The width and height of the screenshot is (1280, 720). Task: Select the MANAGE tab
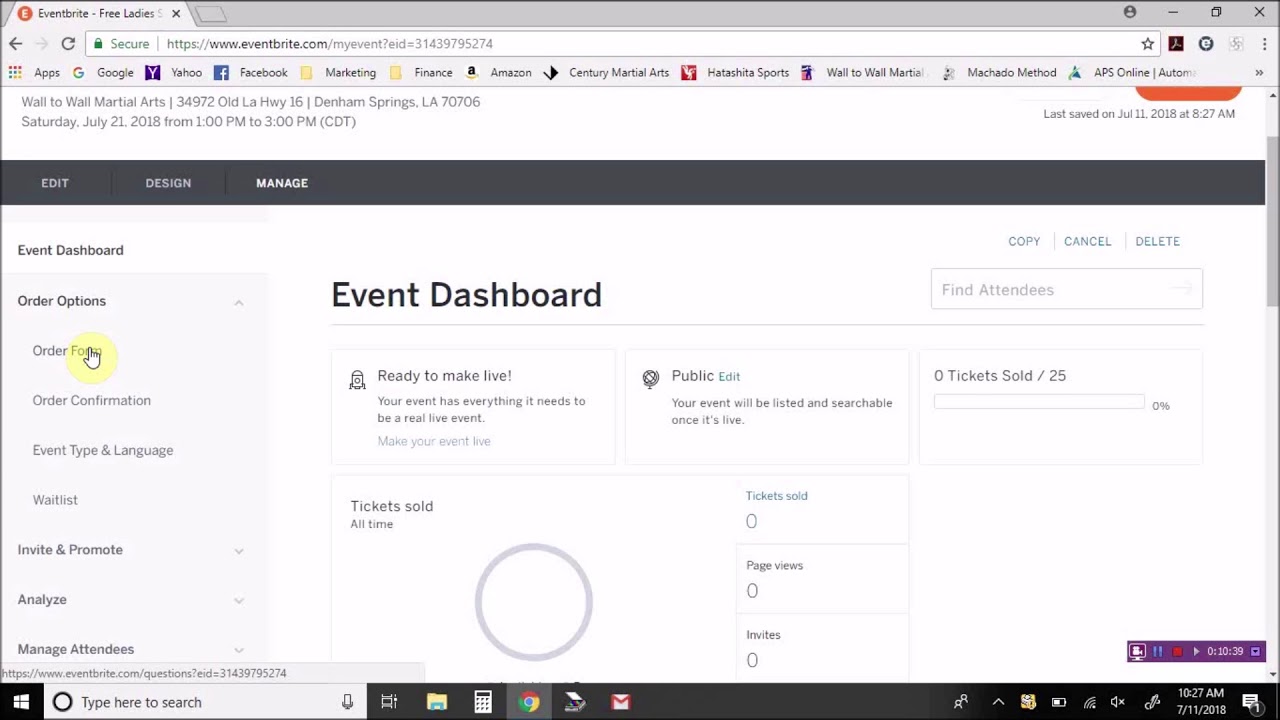(x=282, y=183)
